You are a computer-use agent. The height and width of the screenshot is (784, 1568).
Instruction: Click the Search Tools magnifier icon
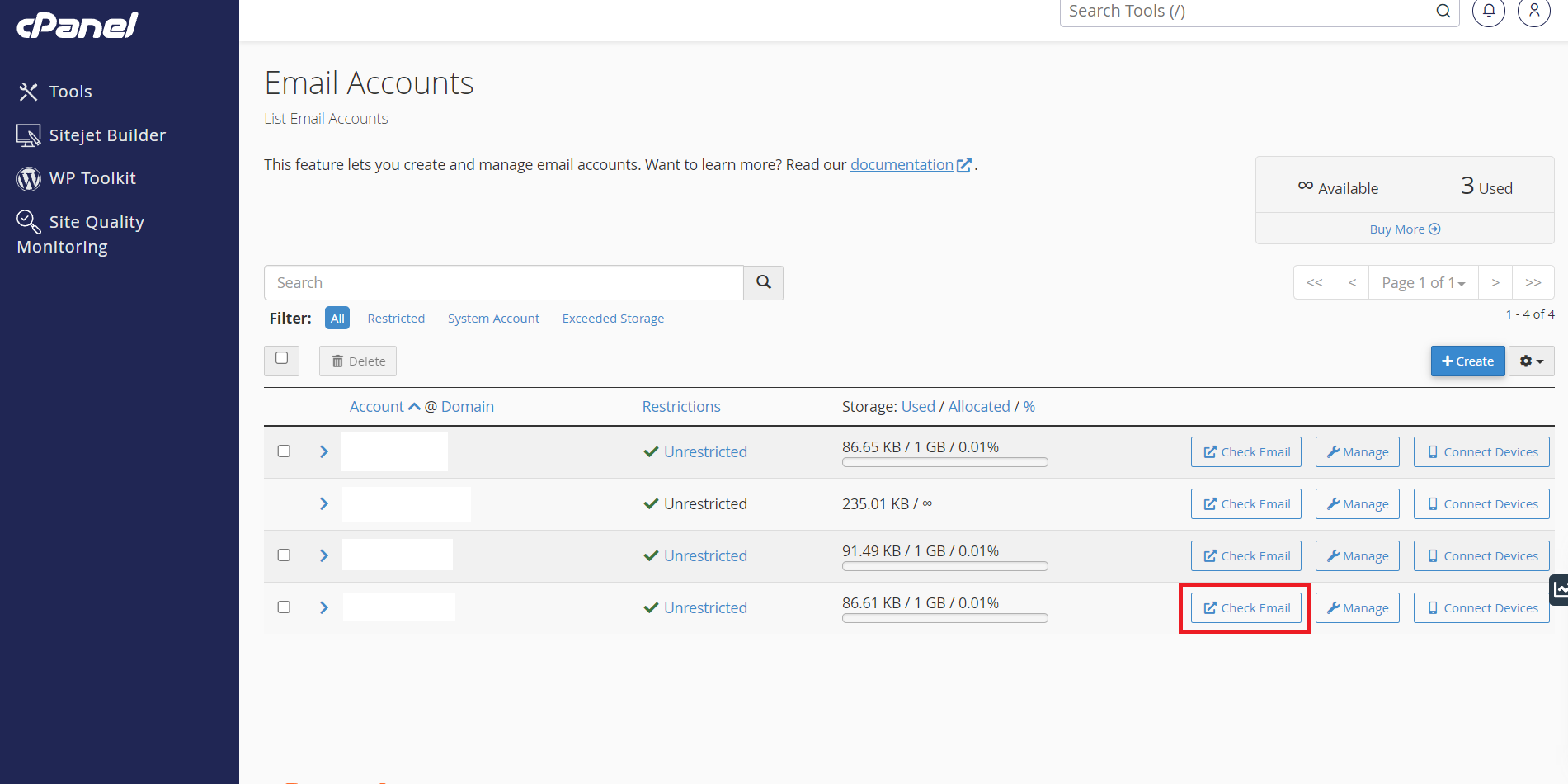click(x=1443, y=11)
